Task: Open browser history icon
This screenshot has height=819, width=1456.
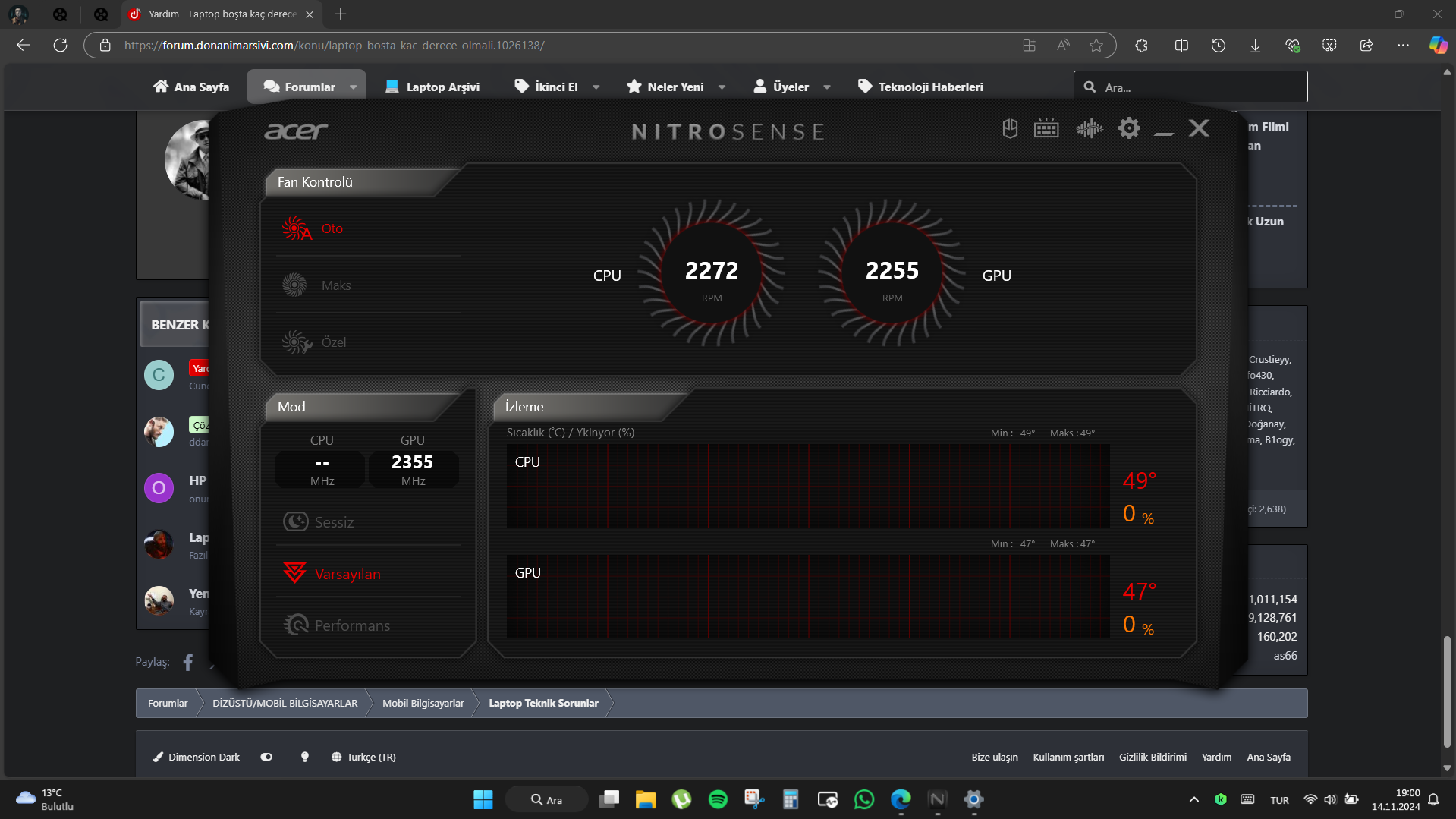Action: 1219,46
